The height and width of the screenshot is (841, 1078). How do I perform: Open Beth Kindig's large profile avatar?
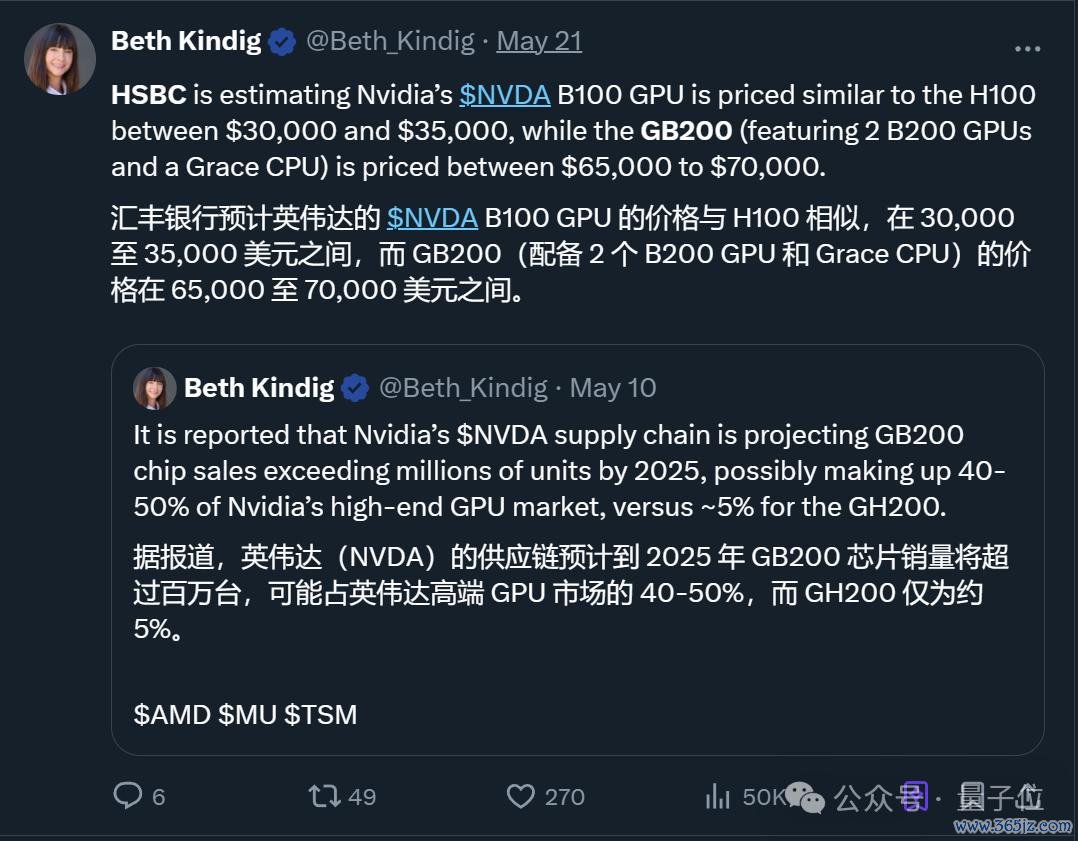pyautogui.click(x=60, y=59)
